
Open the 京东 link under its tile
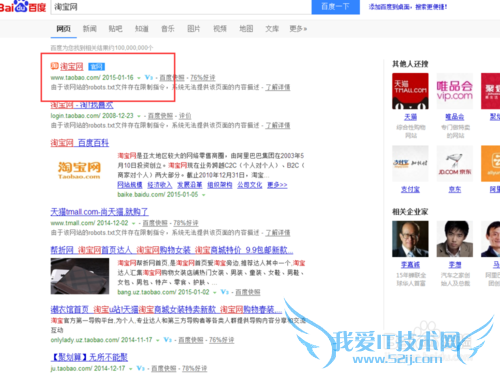click(x=455, y=189)
